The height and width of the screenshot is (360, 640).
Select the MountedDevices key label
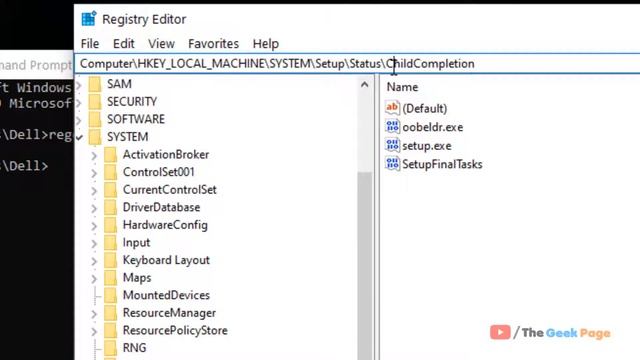point(167,295)
